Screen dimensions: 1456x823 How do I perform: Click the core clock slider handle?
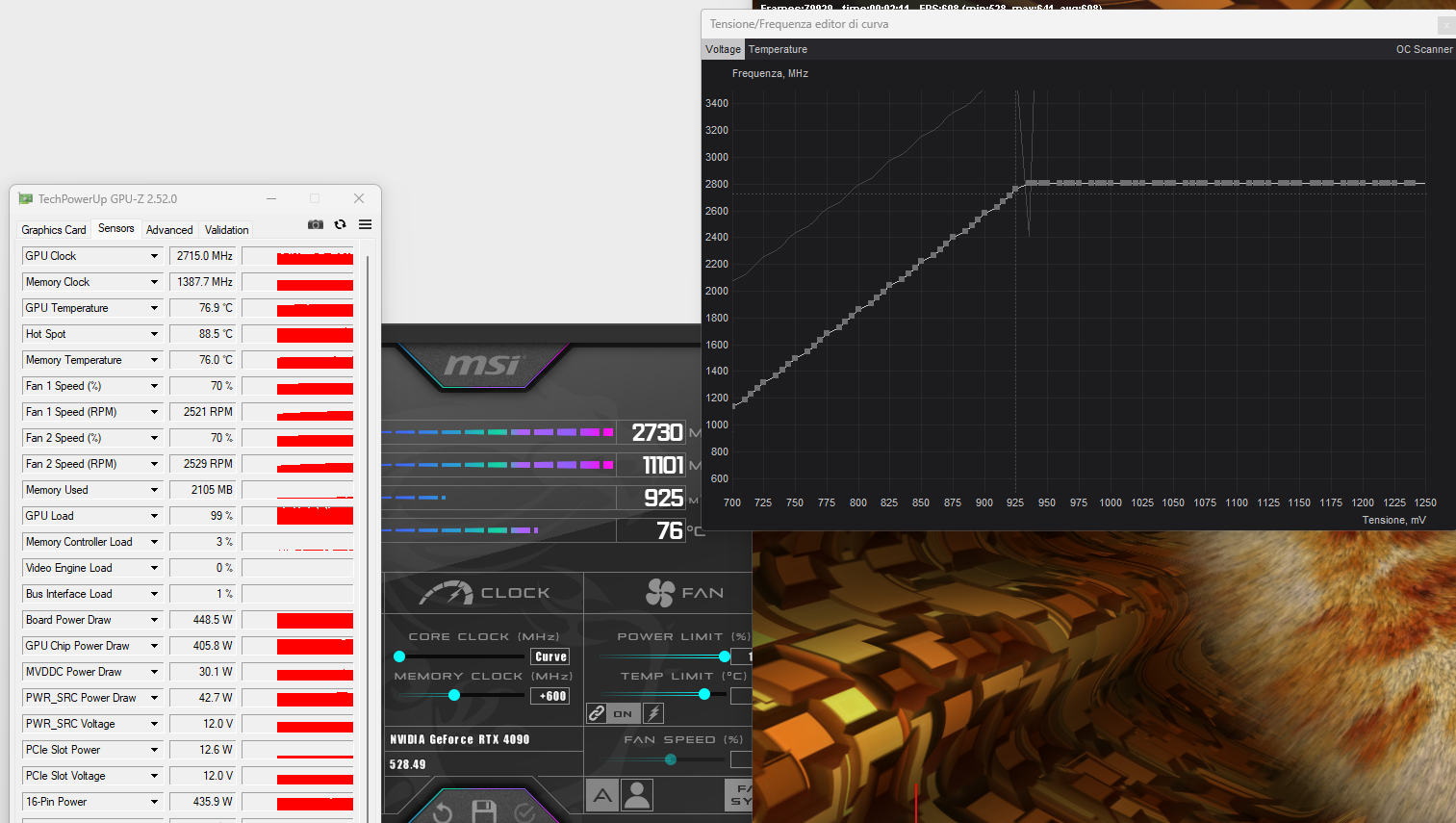(399, 656)
